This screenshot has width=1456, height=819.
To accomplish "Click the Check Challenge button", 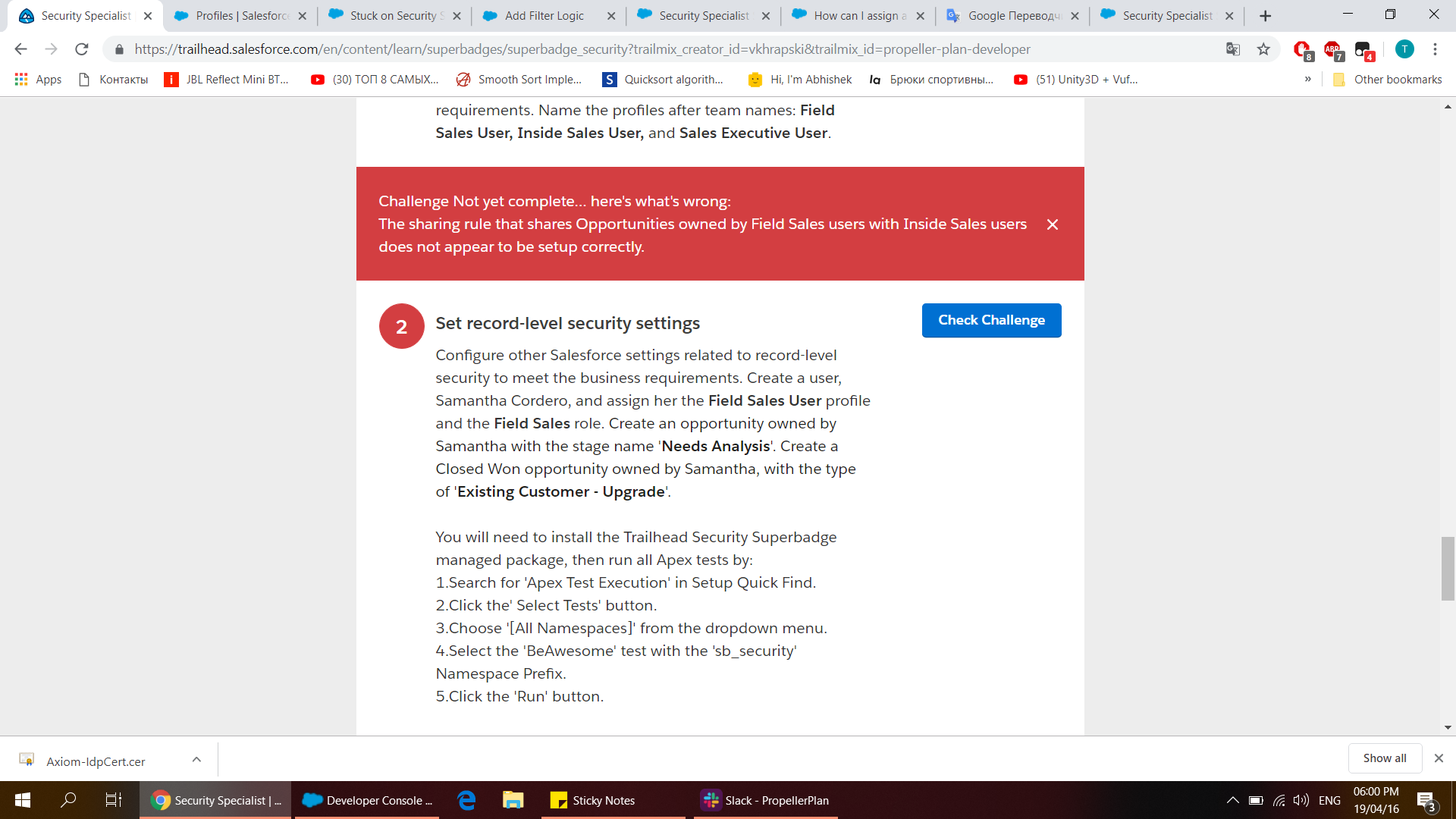I will pos(991,320).
